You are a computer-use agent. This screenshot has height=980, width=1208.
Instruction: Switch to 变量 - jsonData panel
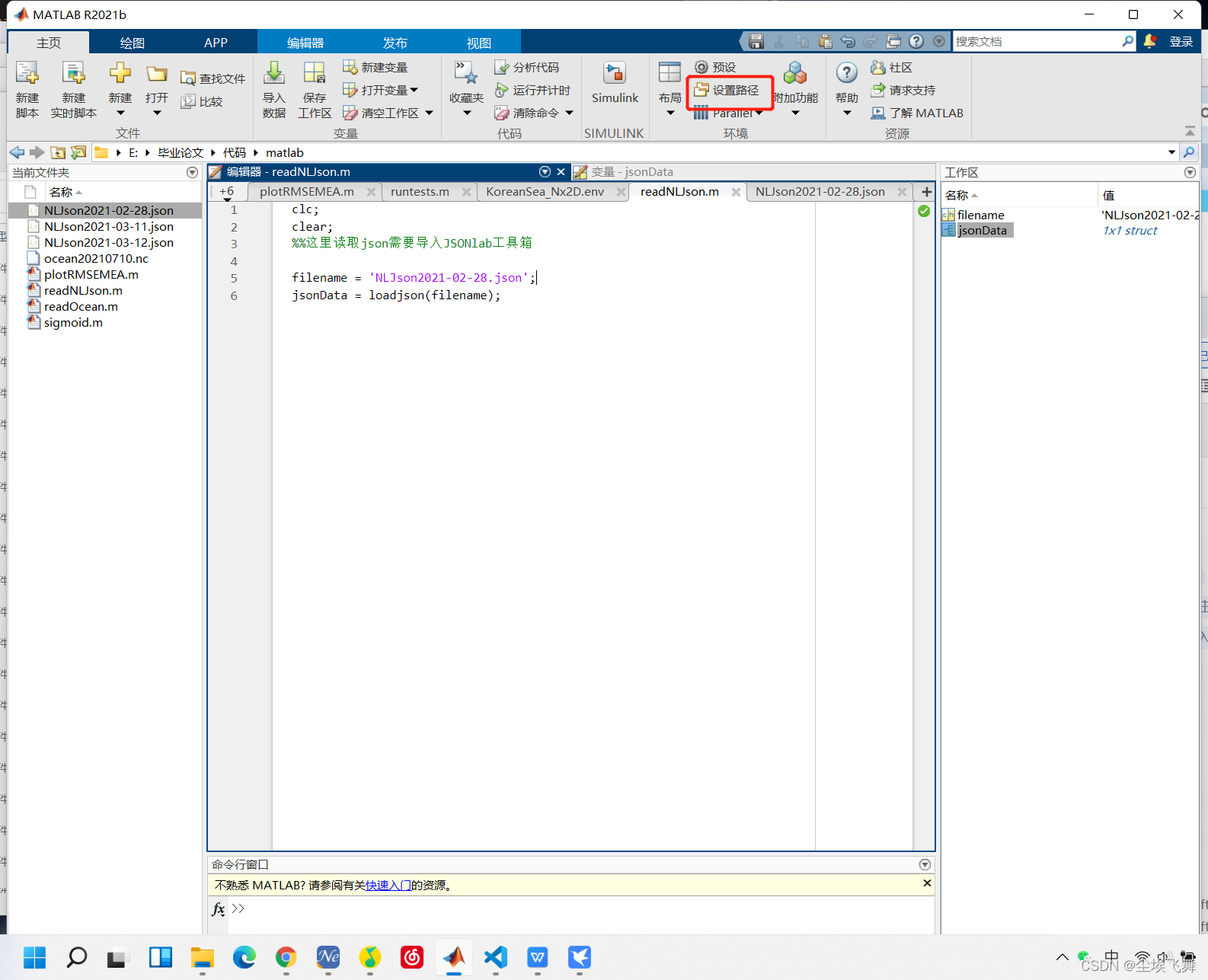pyautogui.click(x=631, y=172)
